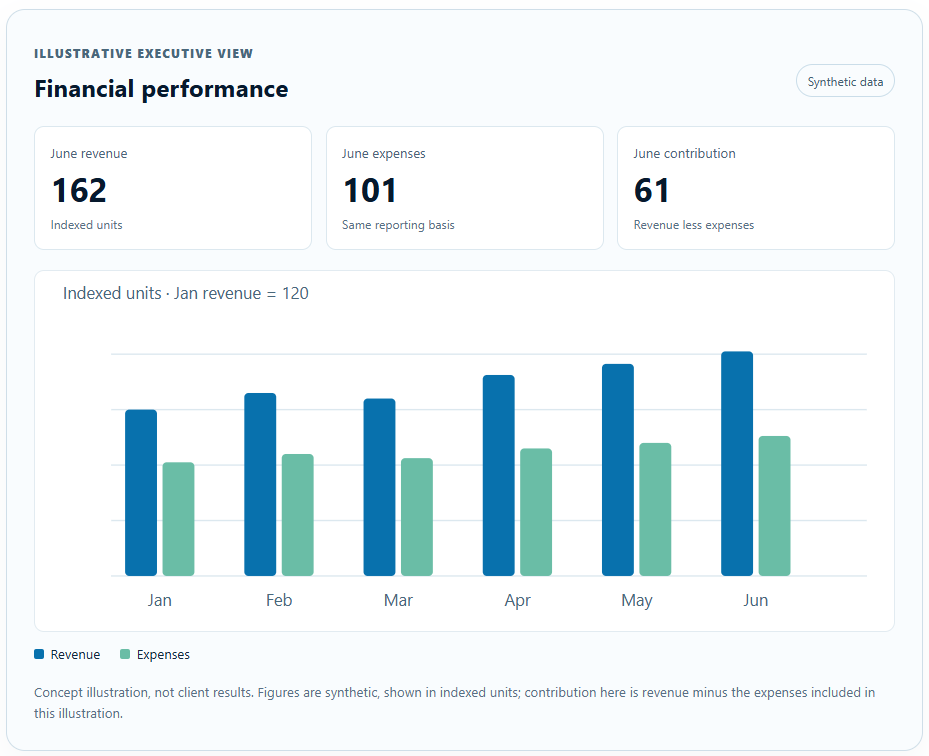Open the June expenses card

[464, 188]
